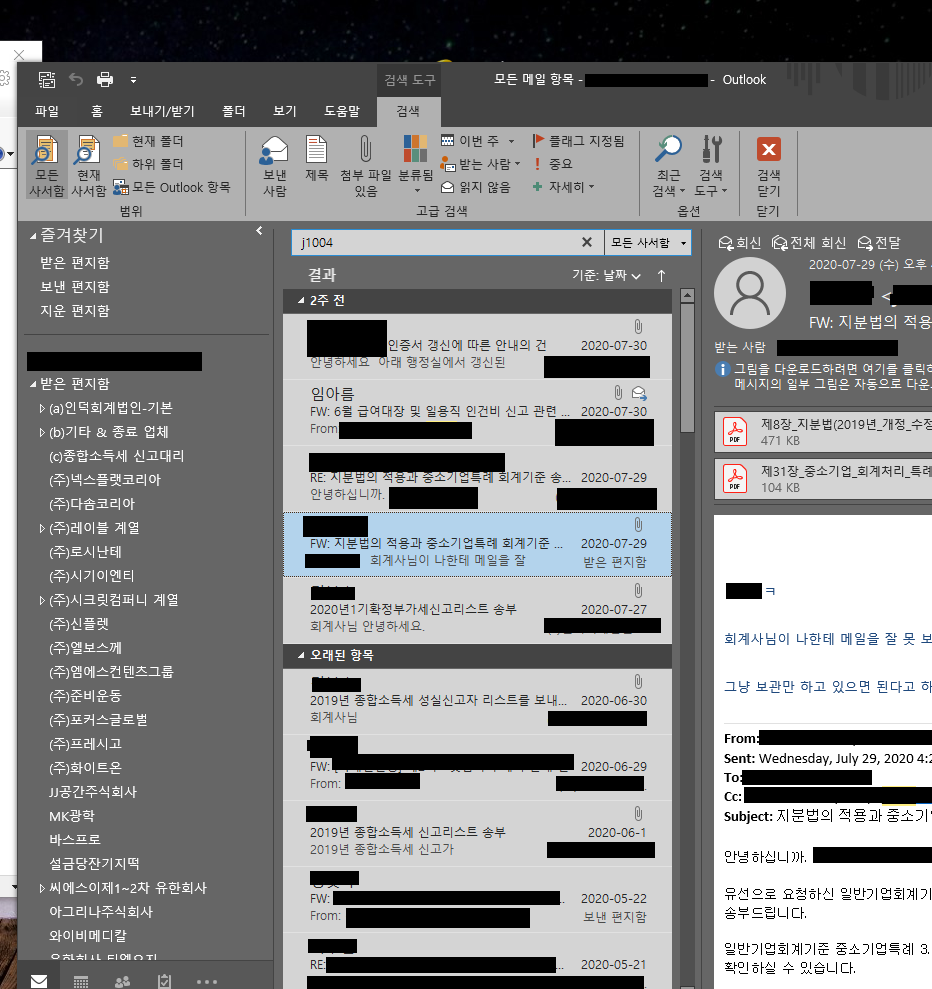Click 검색 닫기 red X button
The image size is (932, 989).
(x=769, y=166)
